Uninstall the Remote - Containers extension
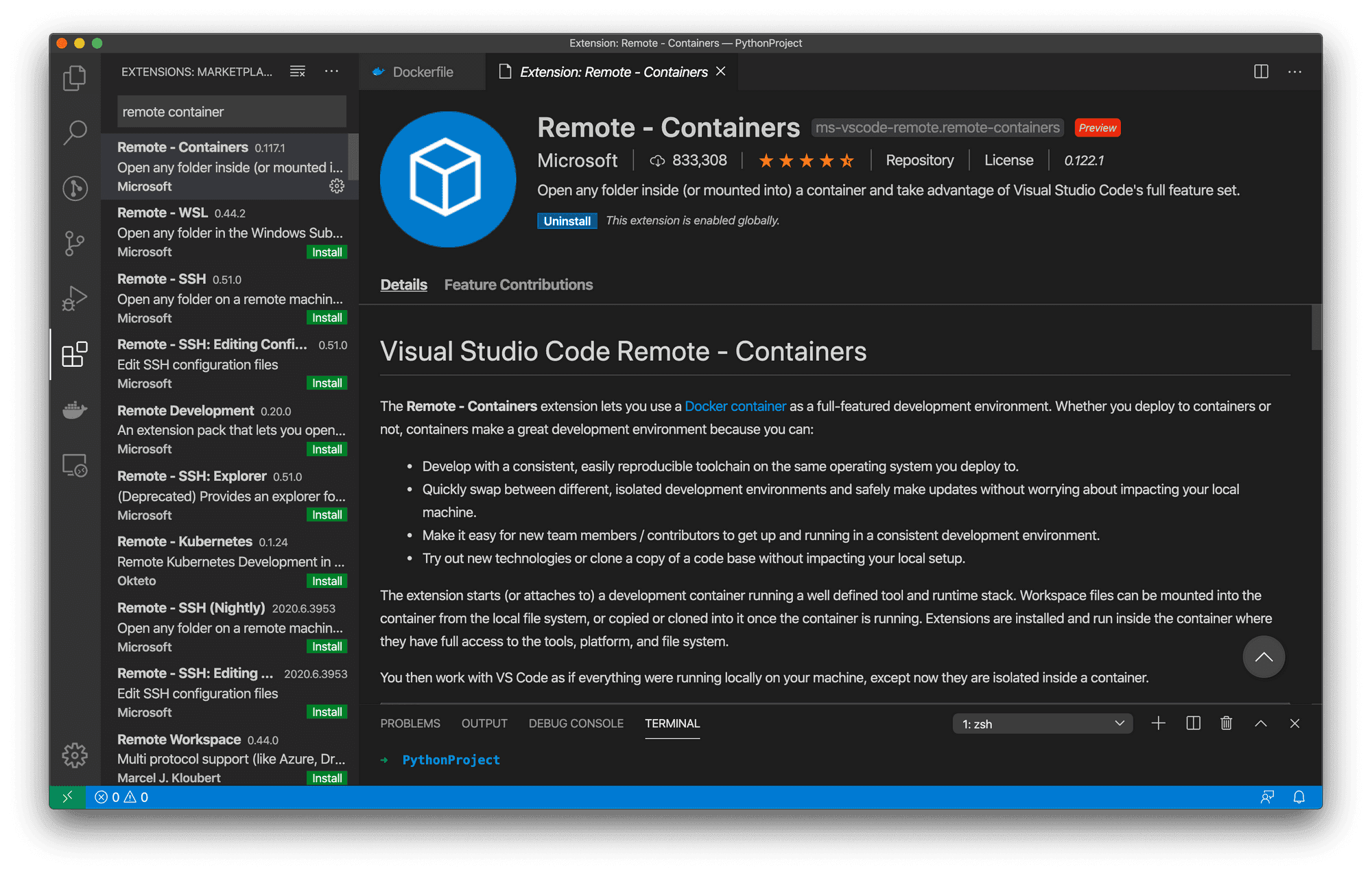Screen dimensions: 1372x874 pyautogui.click(x=567, y=220)
